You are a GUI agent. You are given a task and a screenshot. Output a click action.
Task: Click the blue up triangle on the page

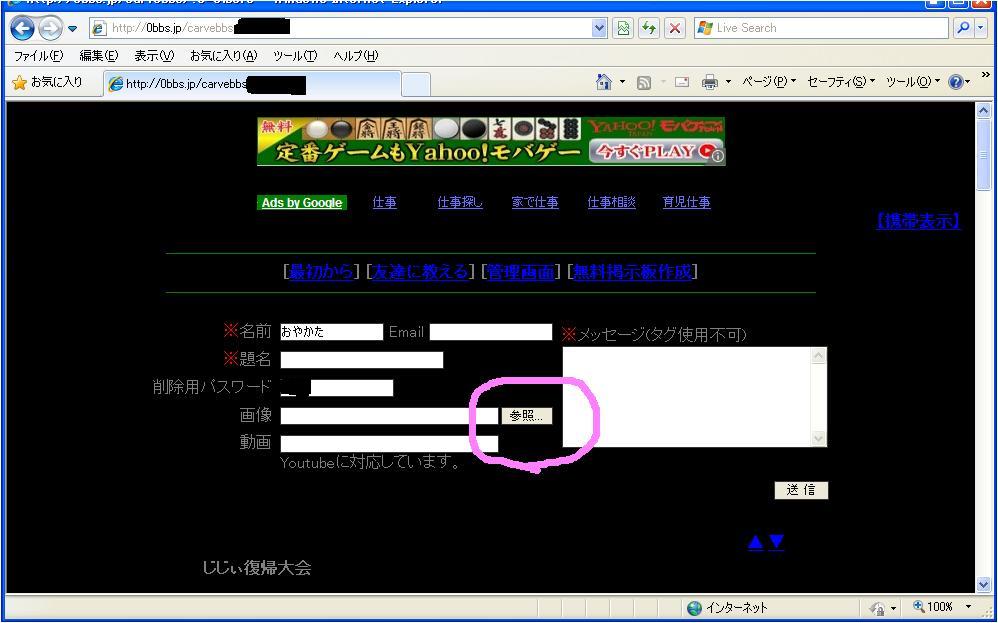(x=755, y=542)
